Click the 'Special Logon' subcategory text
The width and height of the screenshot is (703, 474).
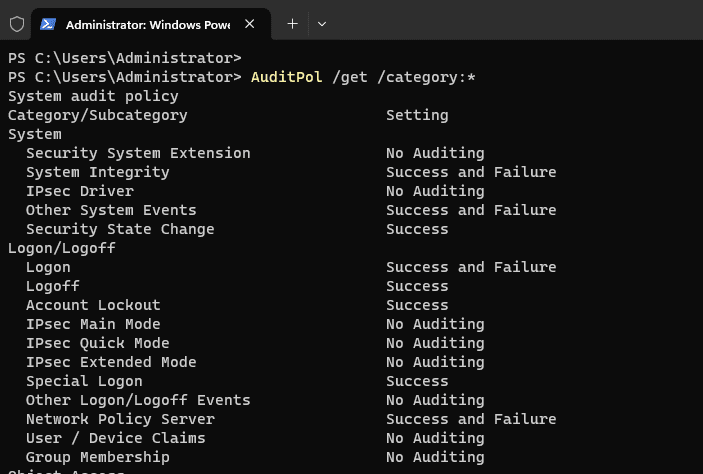point(84,381)
